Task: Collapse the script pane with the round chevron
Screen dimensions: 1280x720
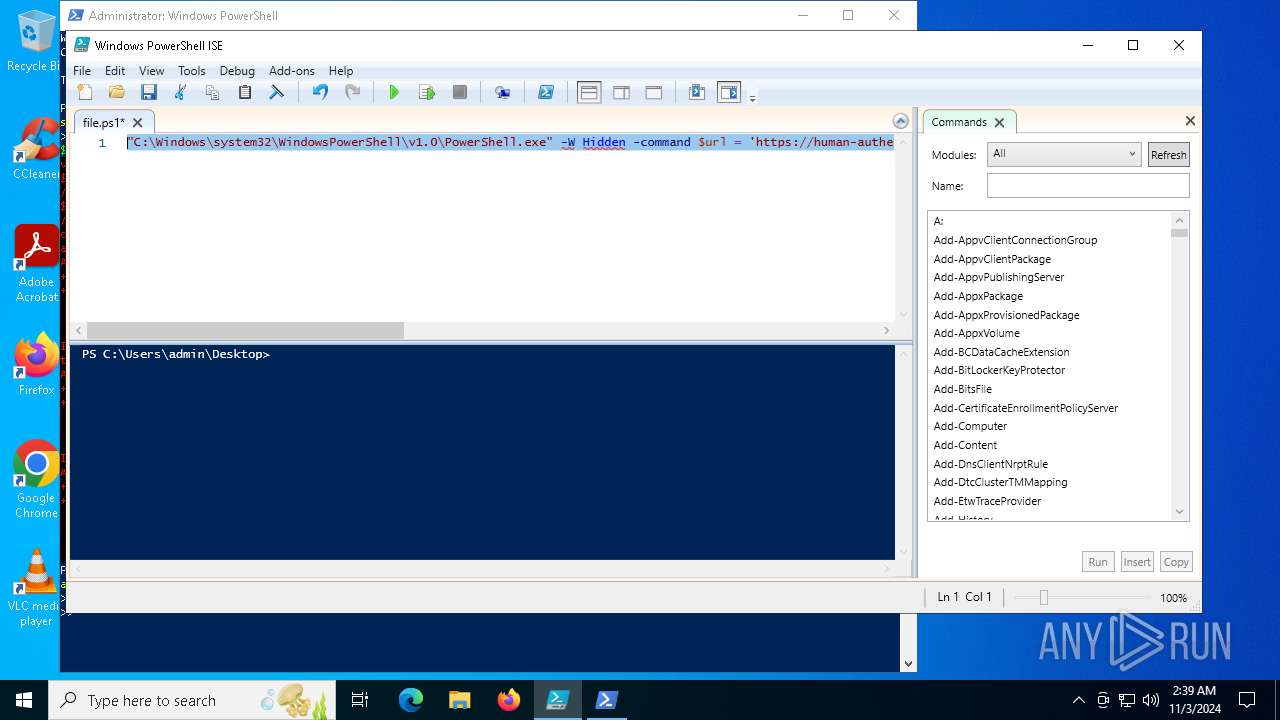Action: pos(901,121)
